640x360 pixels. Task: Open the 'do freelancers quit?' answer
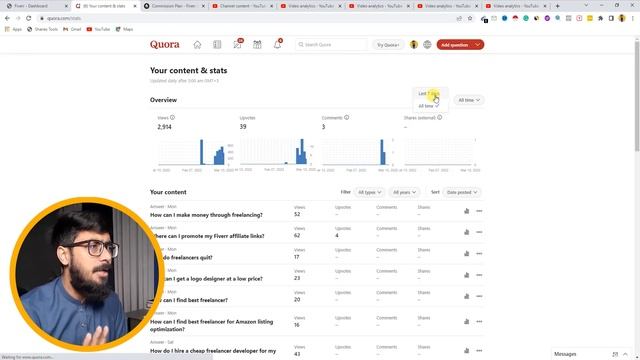(187, 258)
